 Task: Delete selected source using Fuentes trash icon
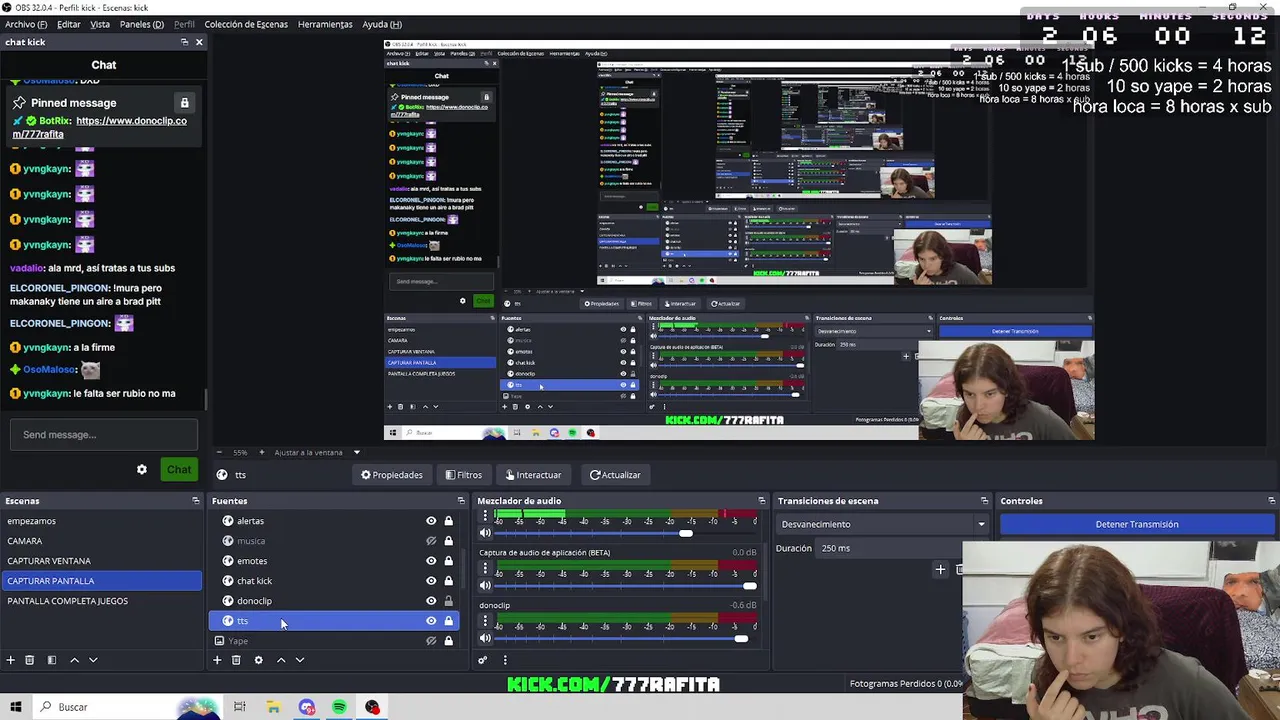click(x=236, y=660)
